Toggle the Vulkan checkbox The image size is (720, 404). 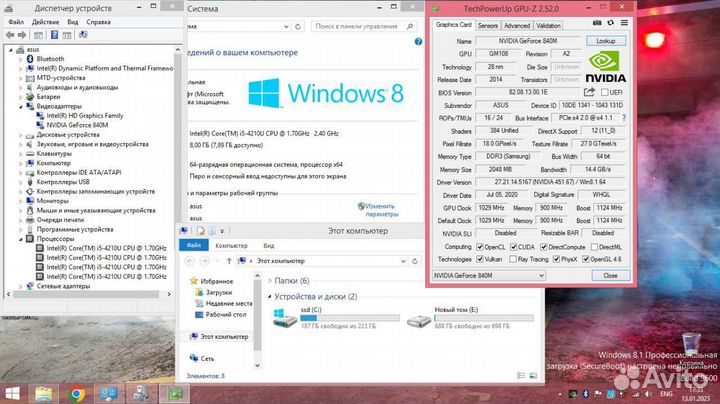(x=480, y=259)
